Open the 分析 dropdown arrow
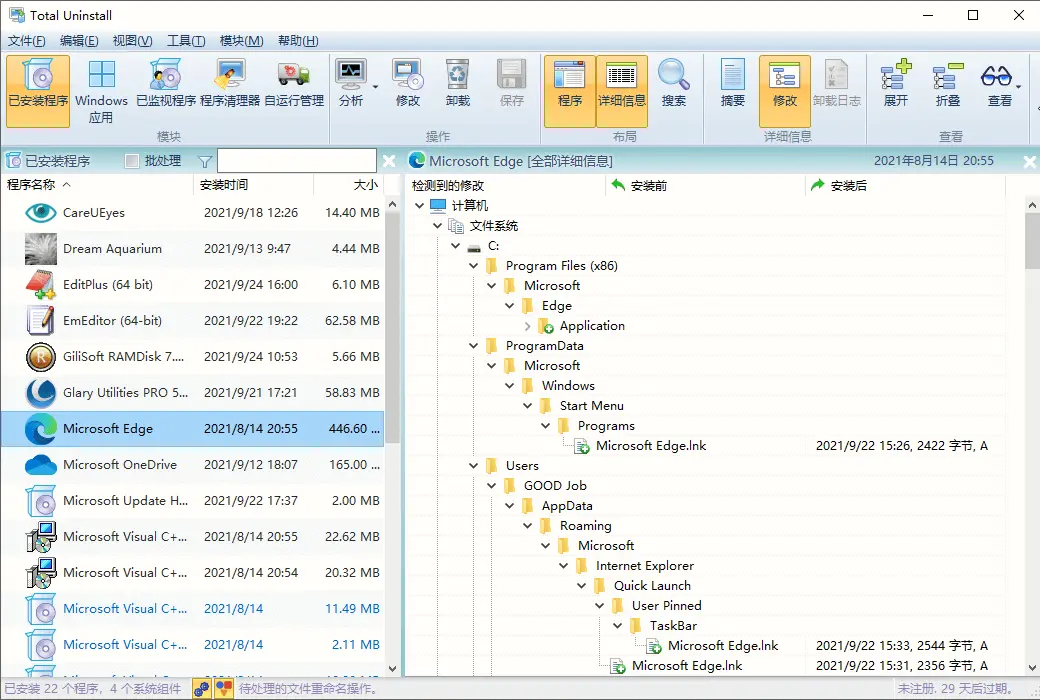This screenshot has width=1040, height=700. [x=375, y=87]
